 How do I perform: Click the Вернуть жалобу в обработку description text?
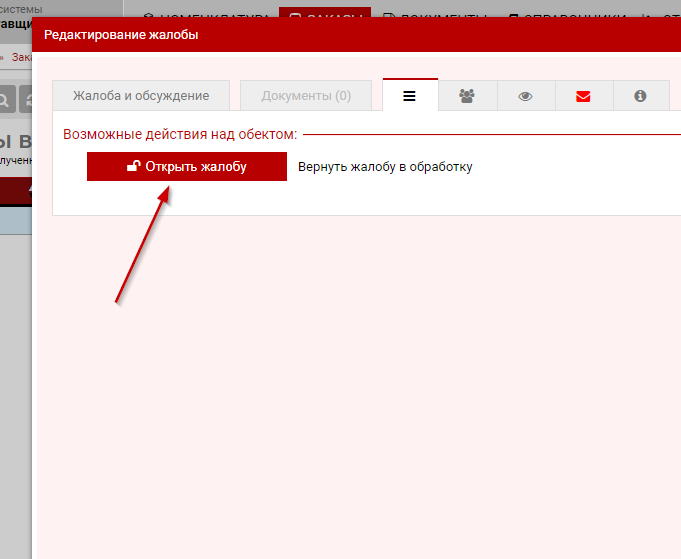[385, 167]
